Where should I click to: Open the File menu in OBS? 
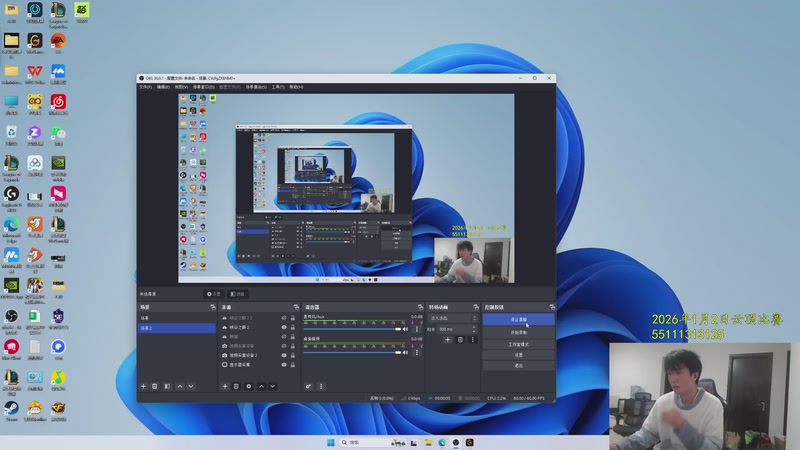coord(145,87)
